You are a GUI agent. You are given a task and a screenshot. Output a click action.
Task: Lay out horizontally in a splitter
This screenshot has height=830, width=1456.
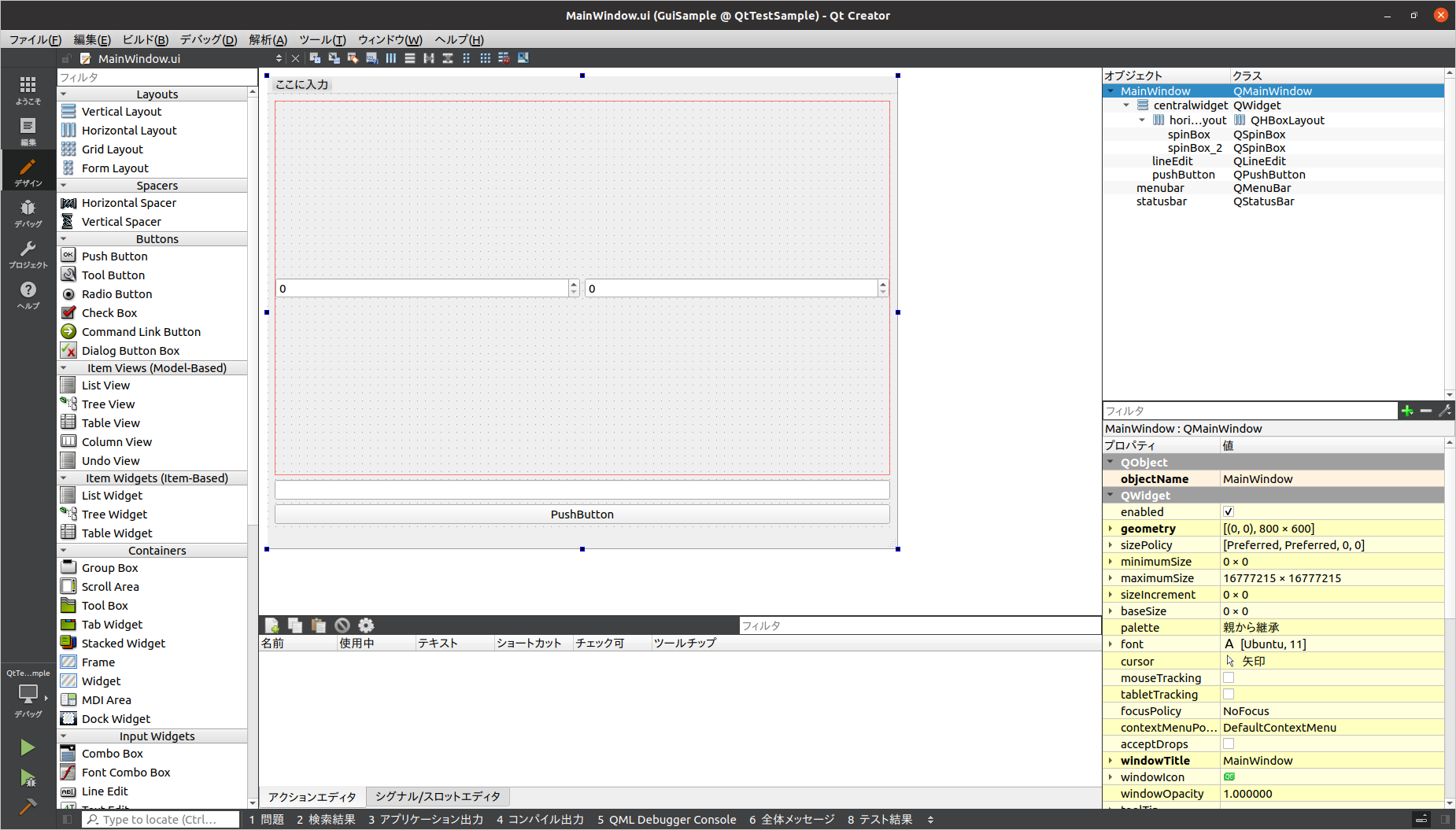click(429, 58)
